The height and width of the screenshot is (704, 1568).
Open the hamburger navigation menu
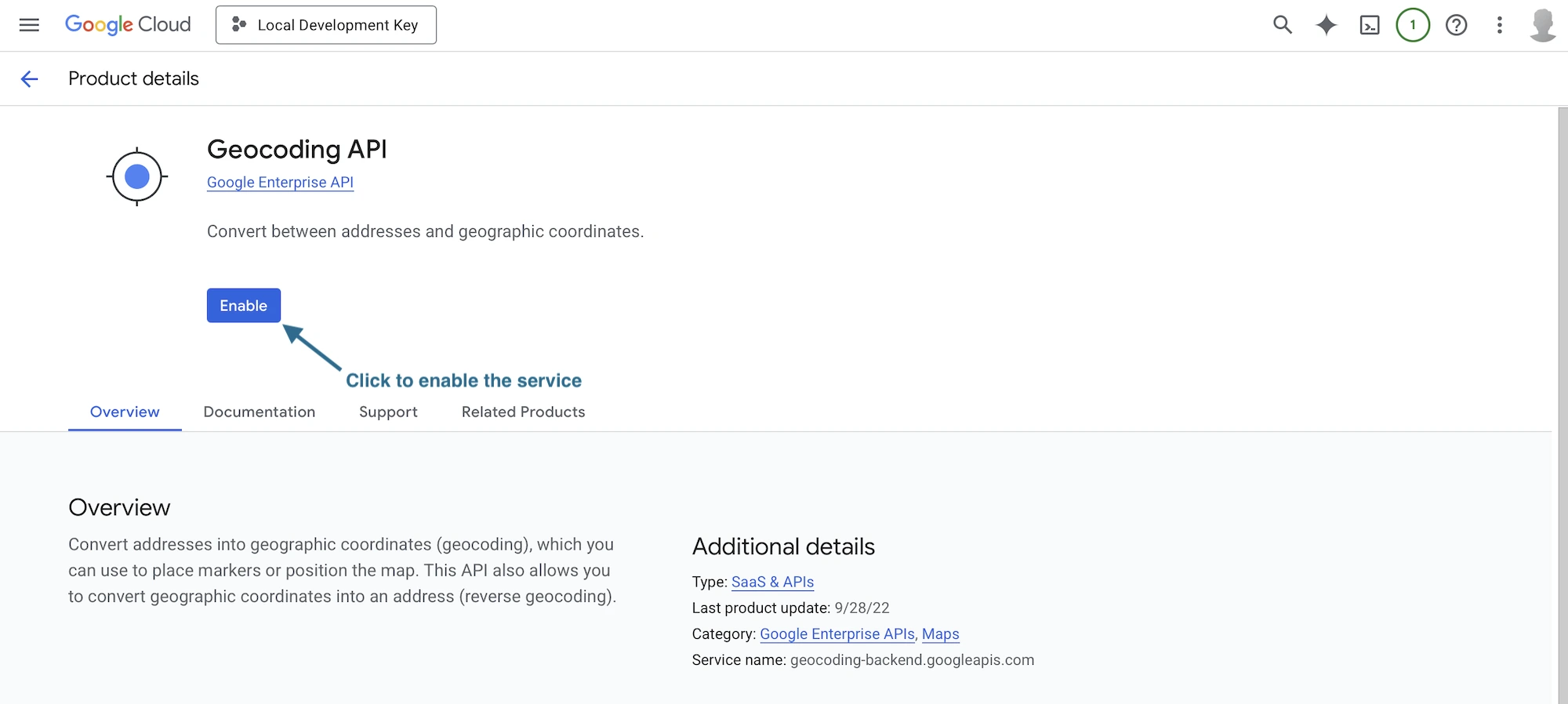[29, 25]
